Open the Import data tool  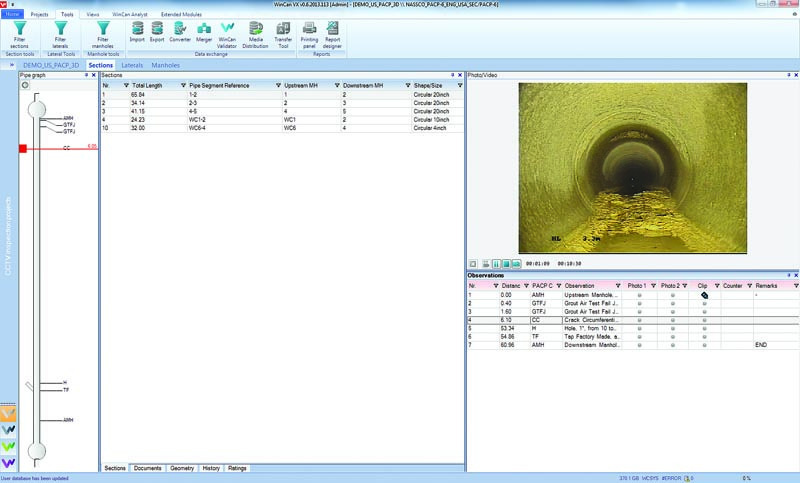click(x=137, y=30)
